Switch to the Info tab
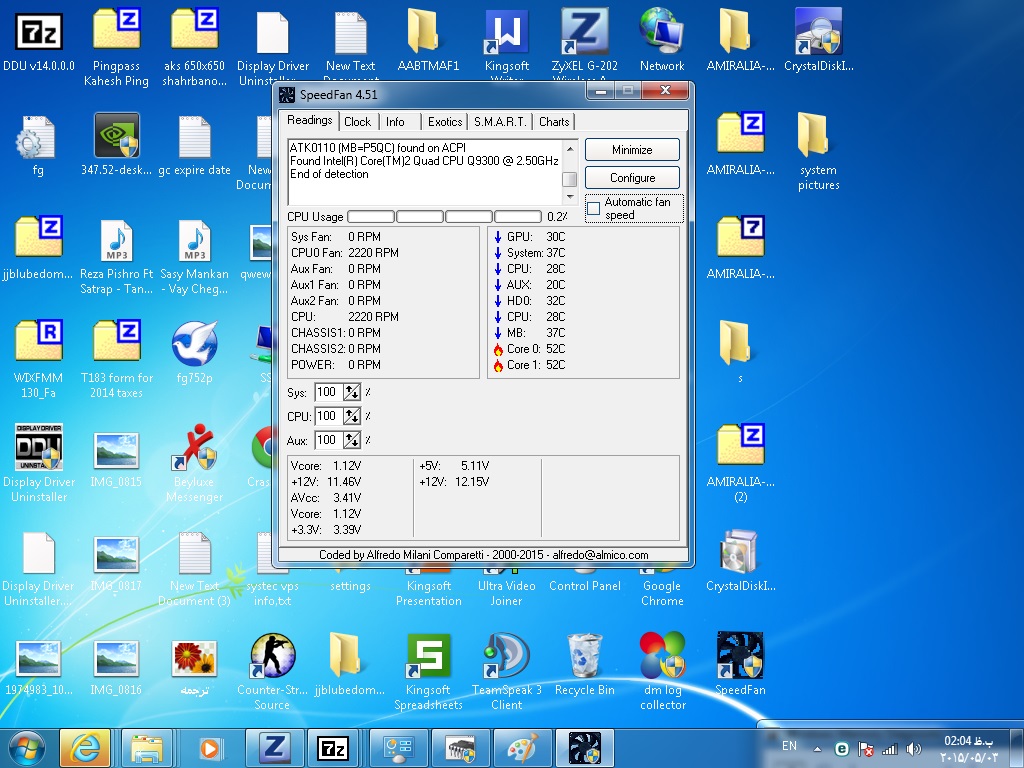1024x768 pixels. click(x=395, y=121)
